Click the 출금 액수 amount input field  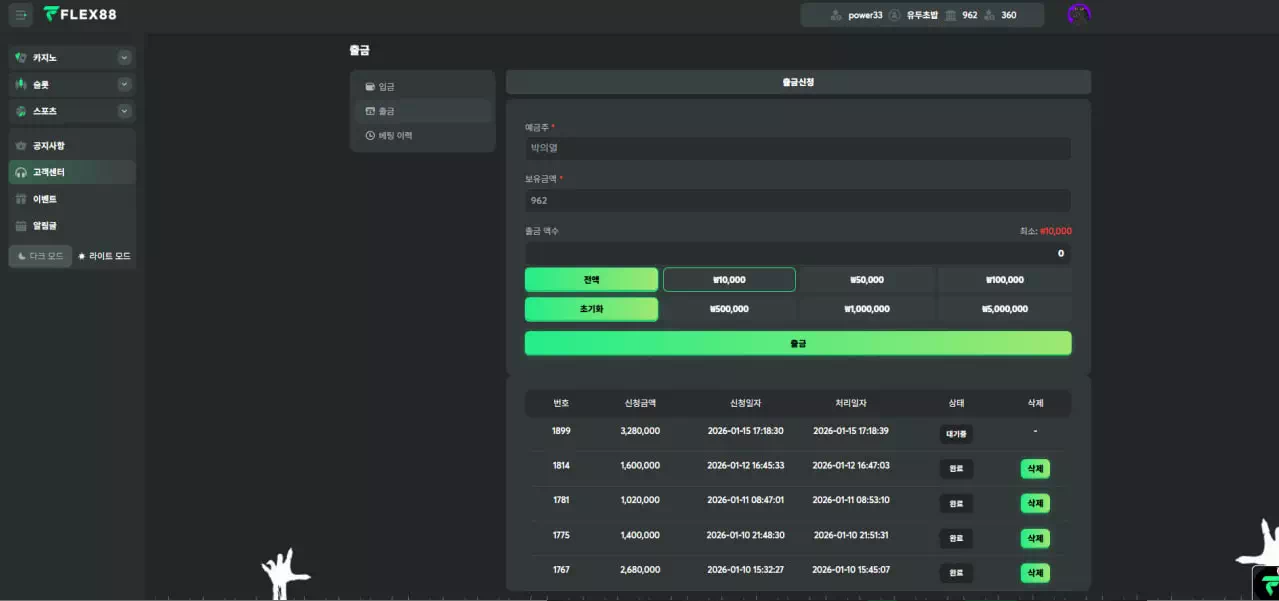(797, 254)
